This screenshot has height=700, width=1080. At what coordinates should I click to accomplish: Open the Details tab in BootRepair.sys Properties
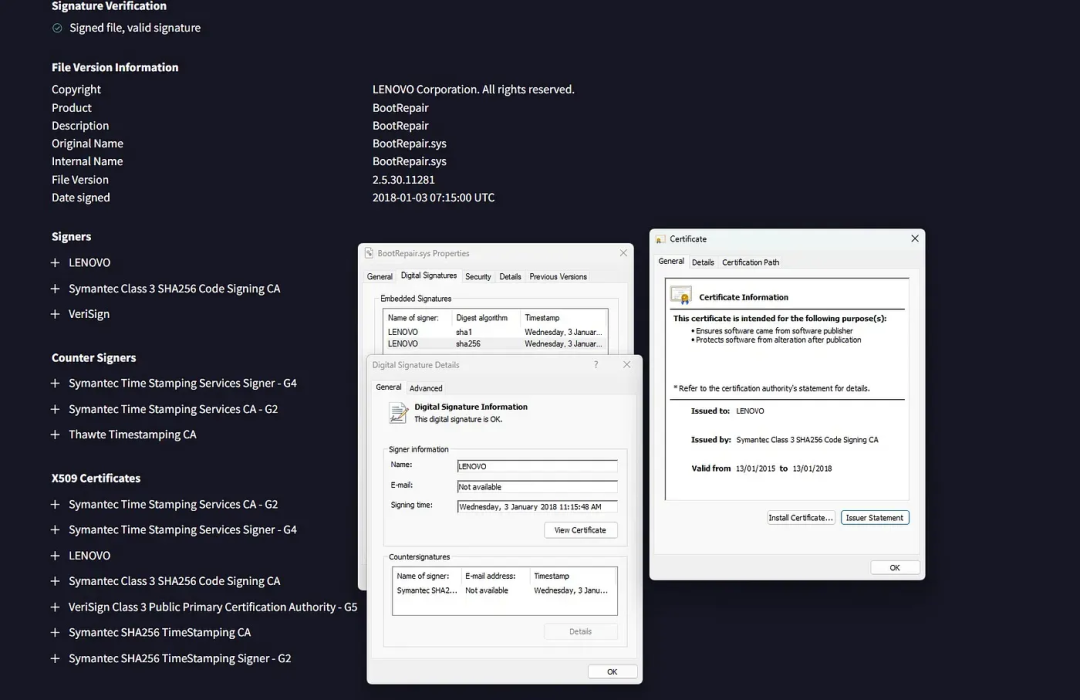coord(510,276)
